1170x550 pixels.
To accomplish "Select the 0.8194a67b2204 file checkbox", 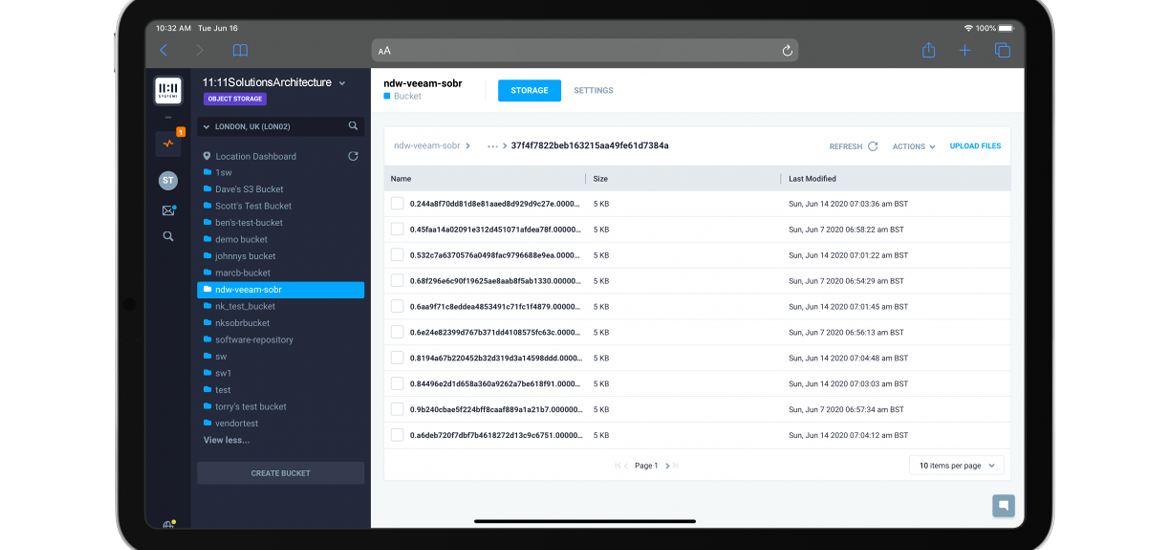I will [x=397, y=357].
